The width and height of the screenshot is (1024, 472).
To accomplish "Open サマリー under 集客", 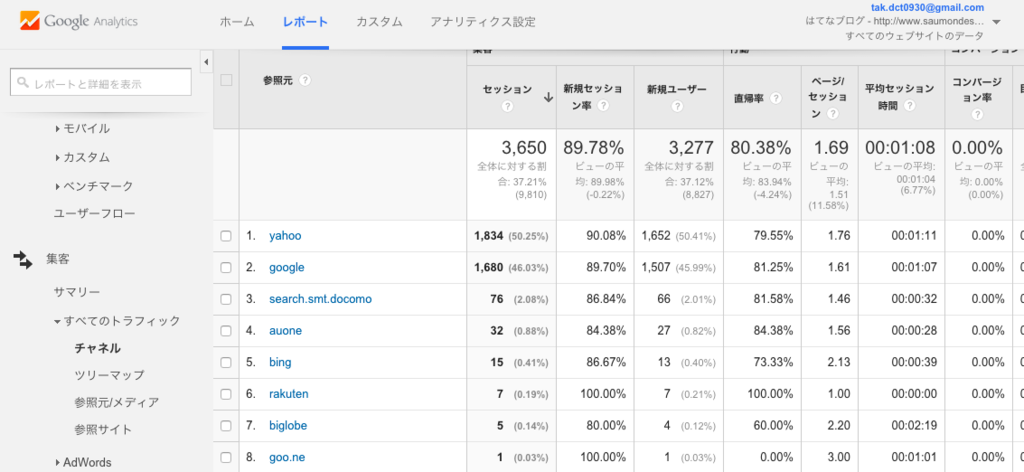I will pos(77,292).
